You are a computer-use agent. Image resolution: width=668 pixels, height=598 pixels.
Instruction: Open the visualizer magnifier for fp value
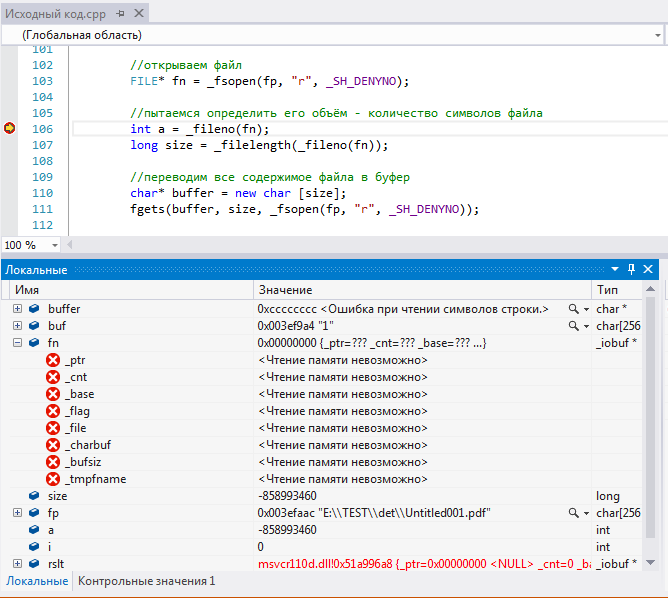click(574, 513)
